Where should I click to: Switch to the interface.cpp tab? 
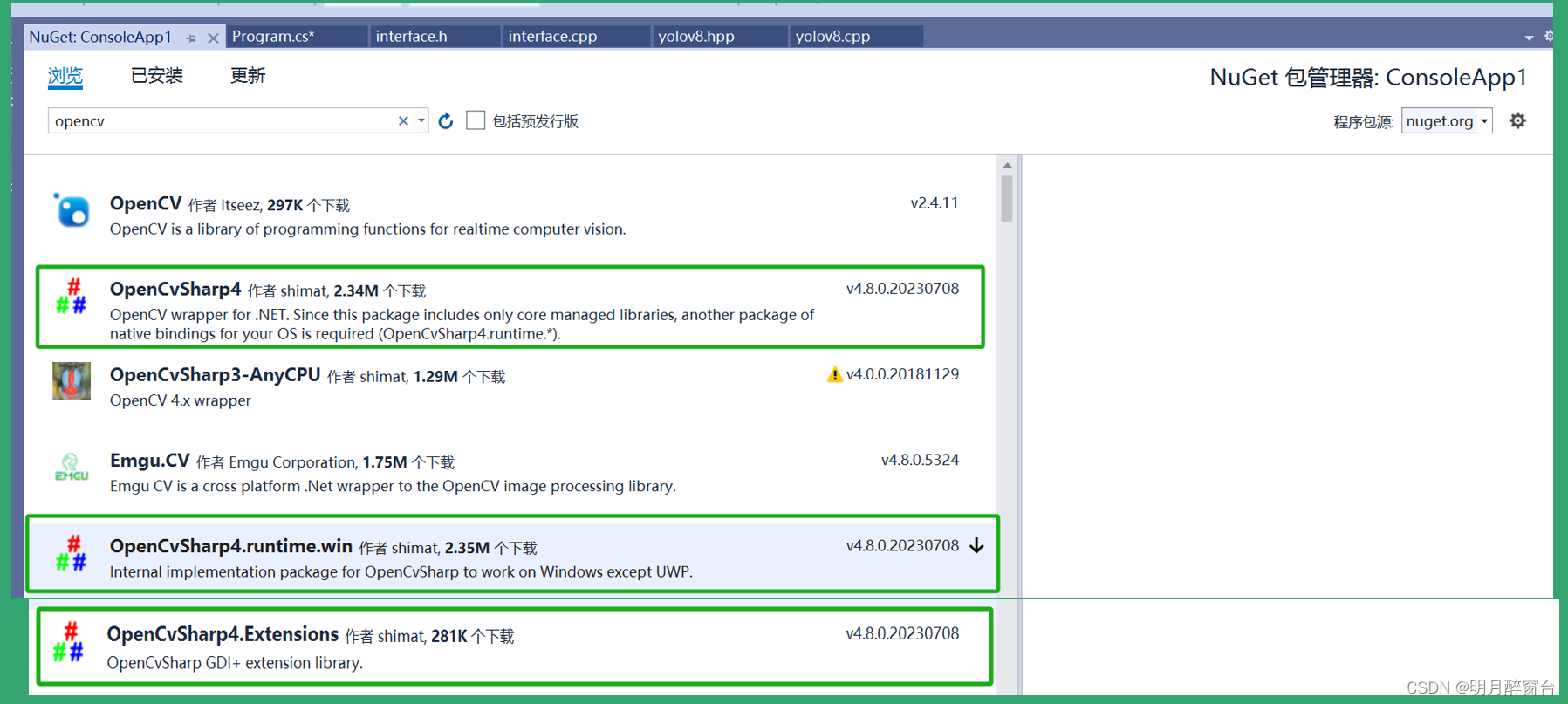pyautogui.click(x=577, y=37)
